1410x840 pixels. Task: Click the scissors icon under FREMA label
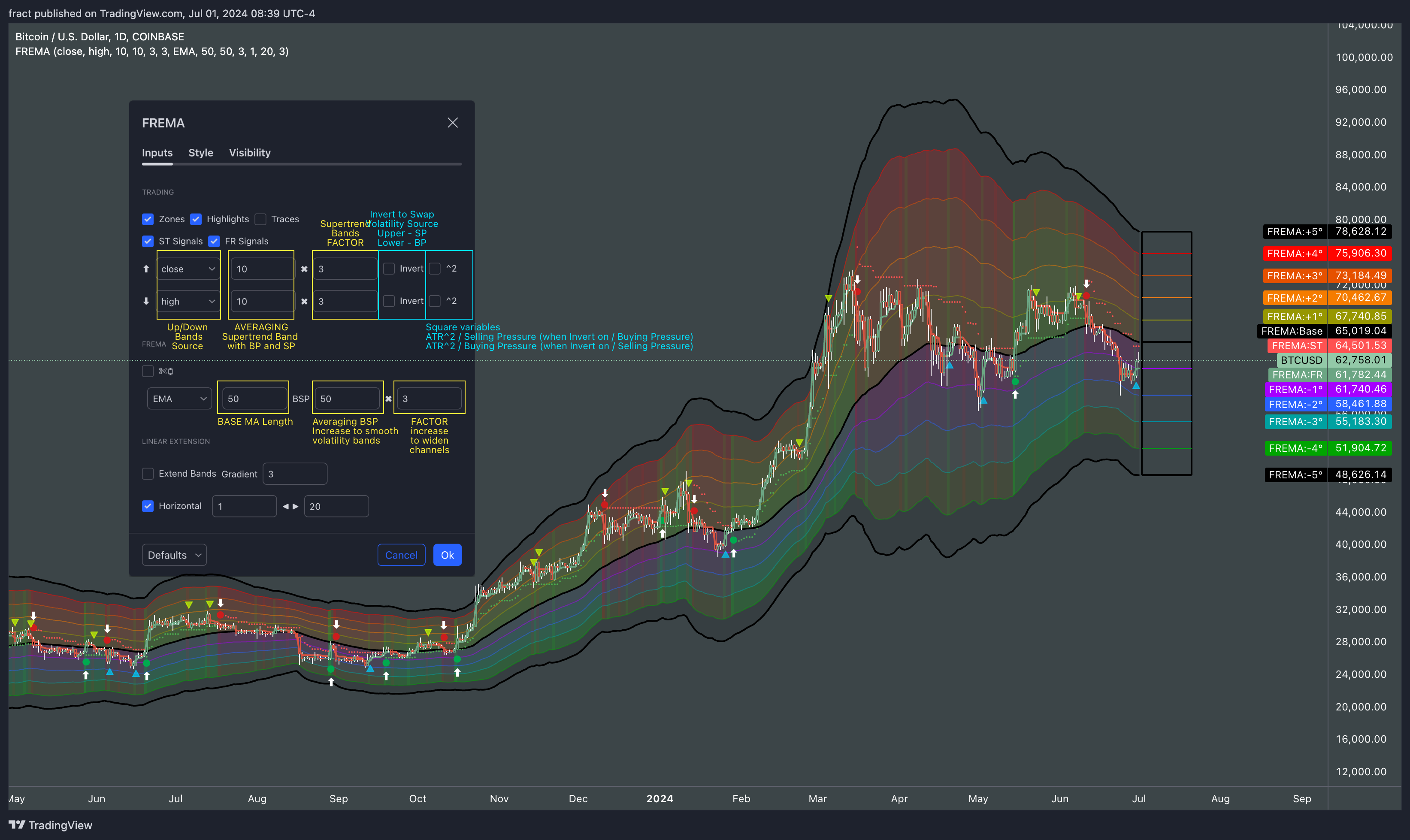pyautogui.click(x=166, y=371)
